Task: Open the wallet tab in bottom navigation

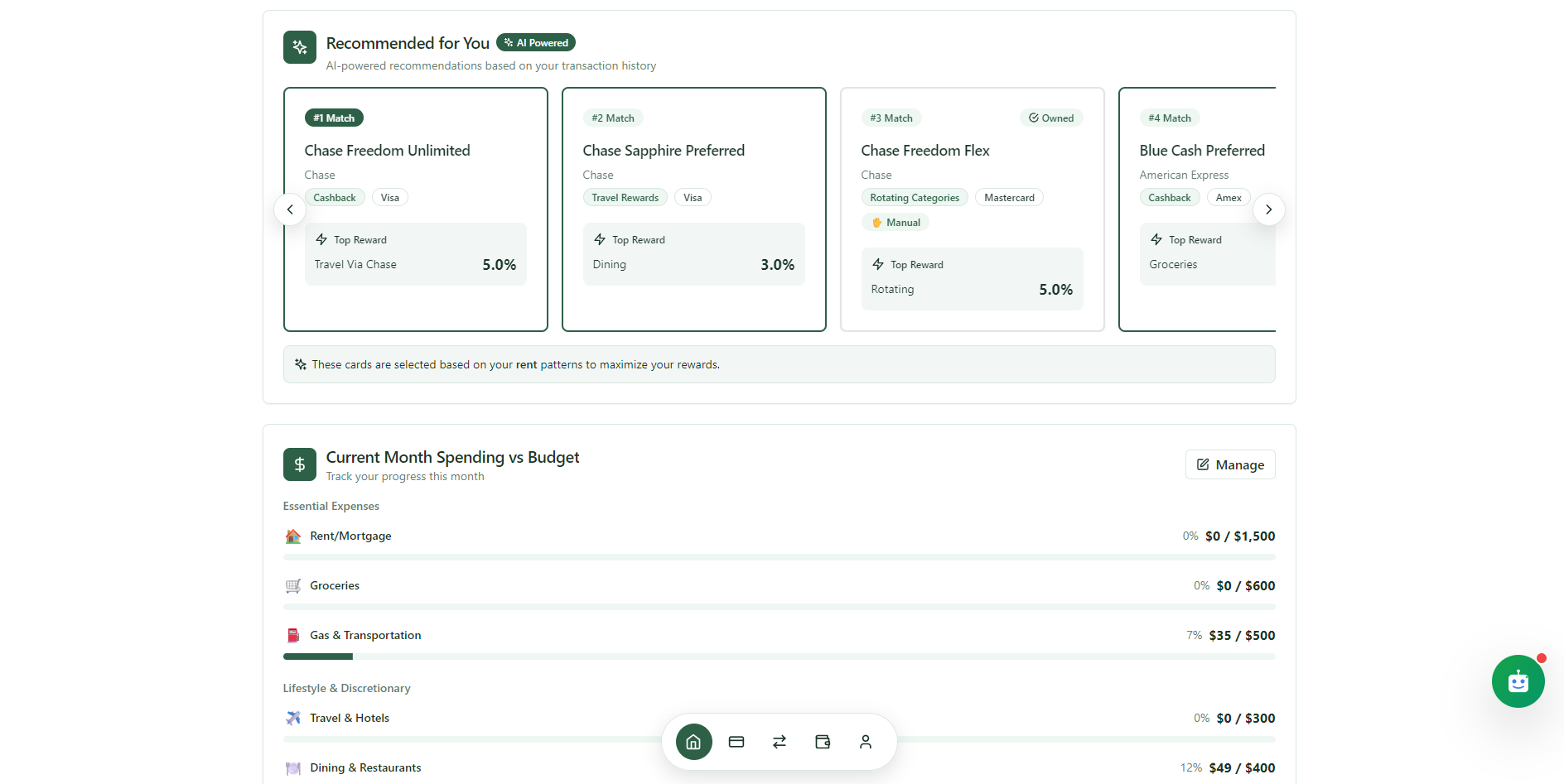Action: tap(823, 742)
